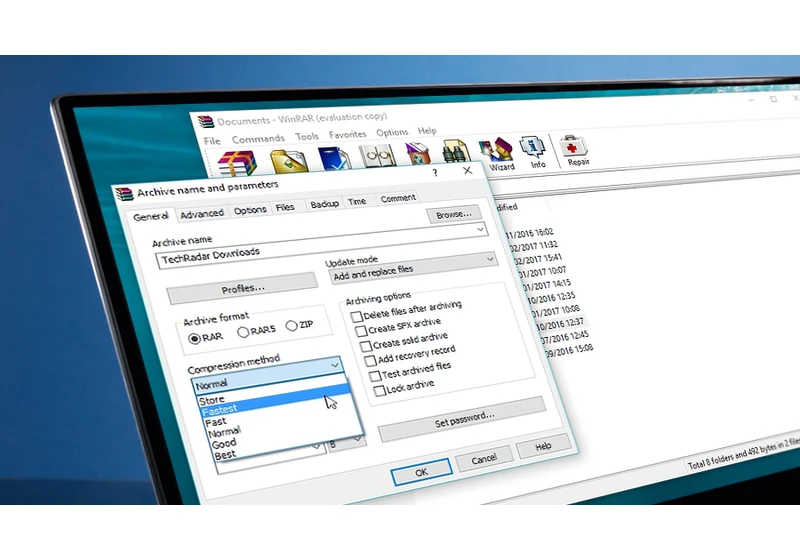Click the Add toolbar icon in WinRAR

point(236,163)
